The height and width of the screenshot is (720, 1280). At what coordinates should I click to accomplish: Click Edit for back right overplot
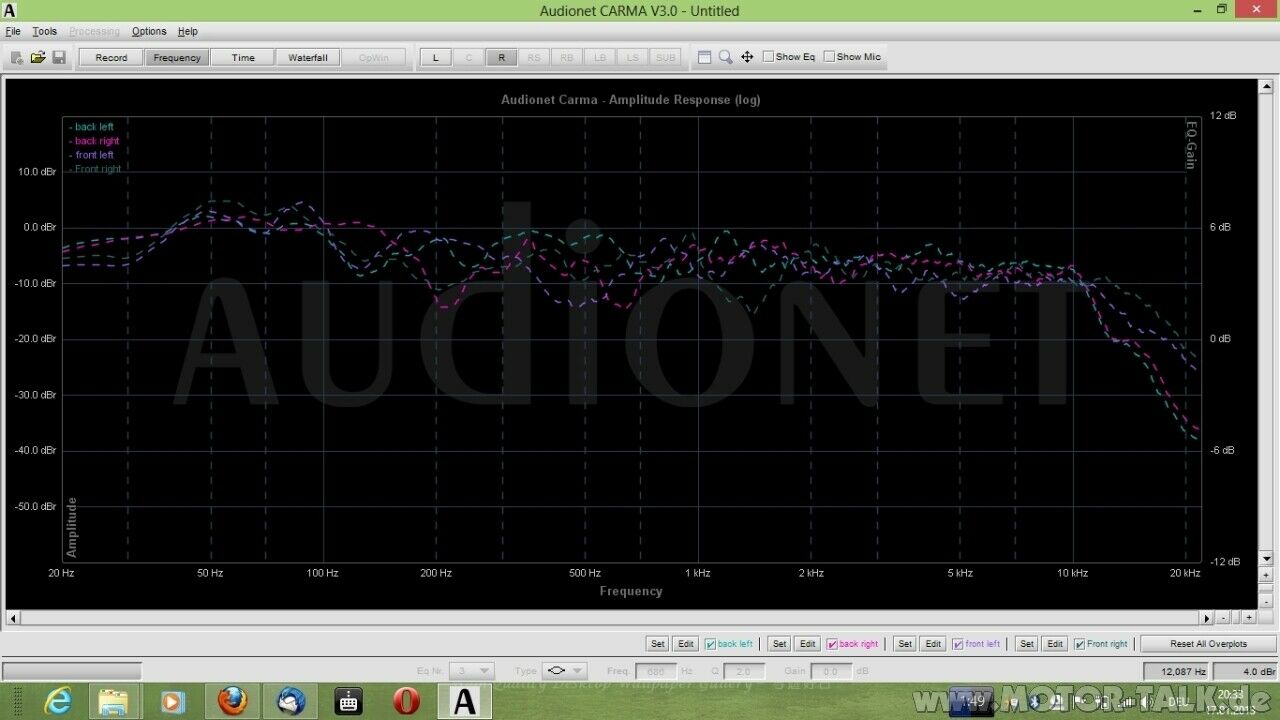pos(808,644)
